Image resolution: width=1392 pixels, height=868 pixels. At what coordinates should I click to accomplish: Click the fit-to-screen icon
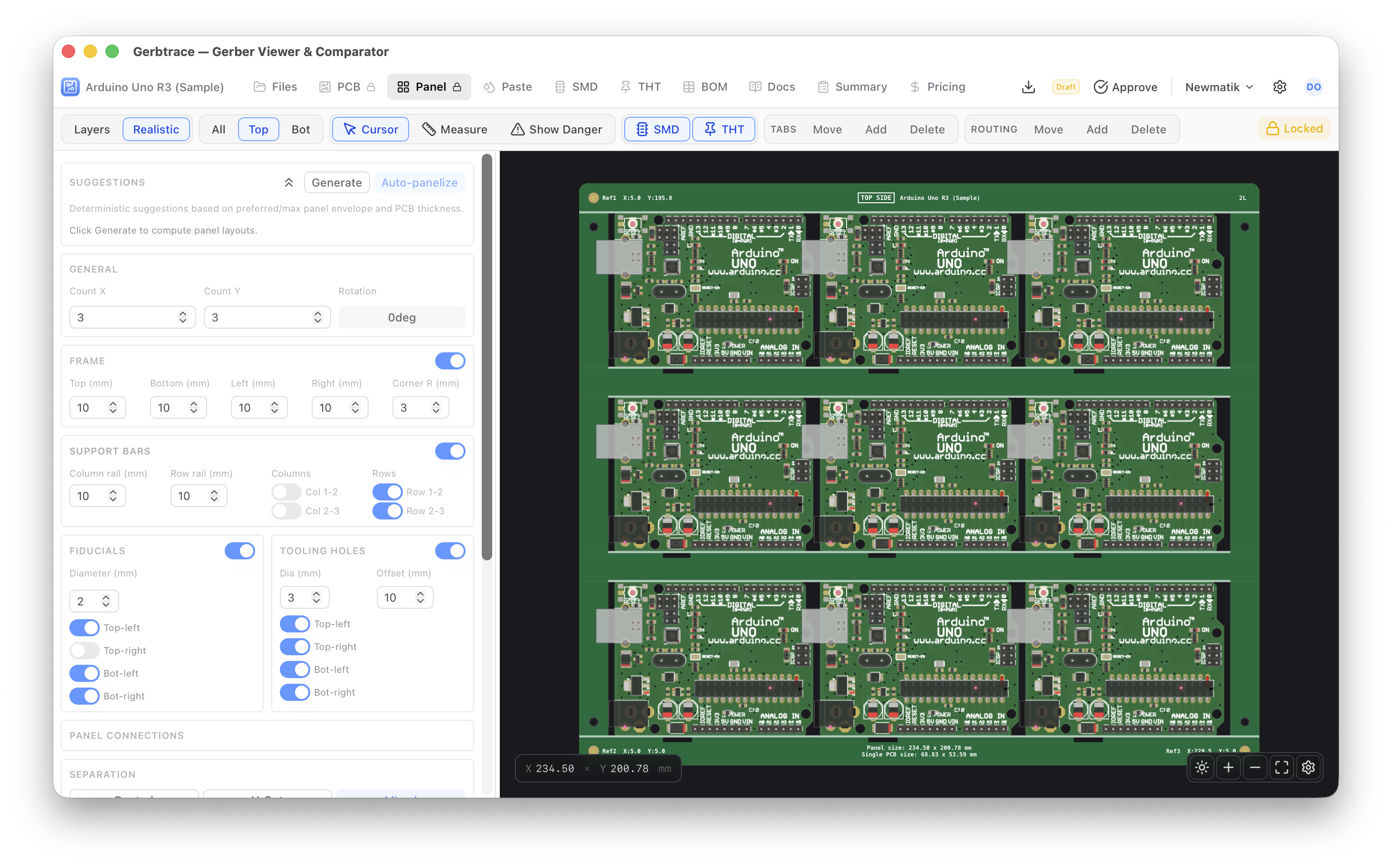coord(1281,767)
